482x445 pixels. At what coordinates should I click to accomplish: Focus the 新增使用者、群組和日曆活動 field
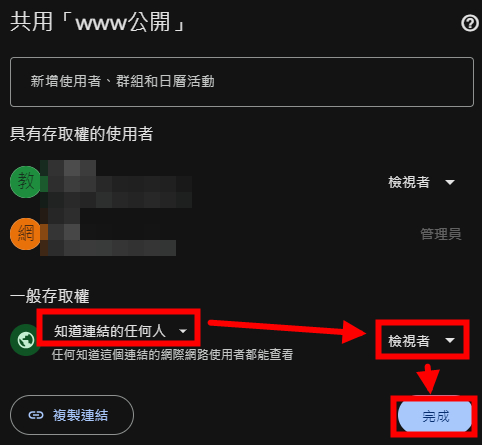(x=242, y=82)
